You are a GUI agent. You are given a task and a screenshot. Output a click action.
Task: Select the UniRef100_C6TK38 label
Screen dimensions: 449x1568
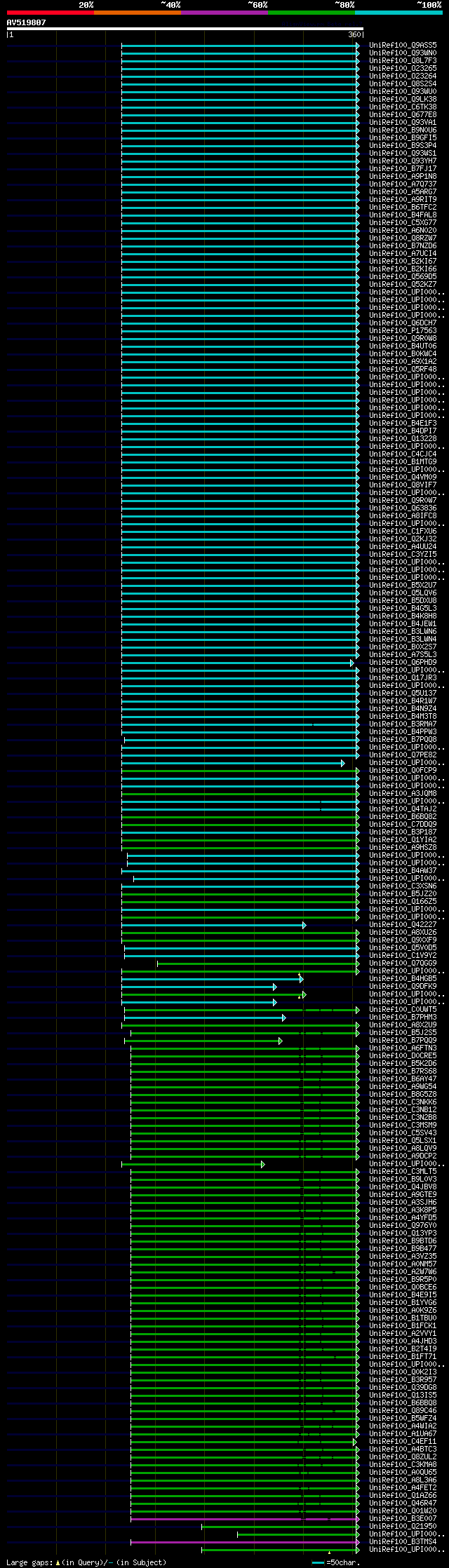click(403, 107)
